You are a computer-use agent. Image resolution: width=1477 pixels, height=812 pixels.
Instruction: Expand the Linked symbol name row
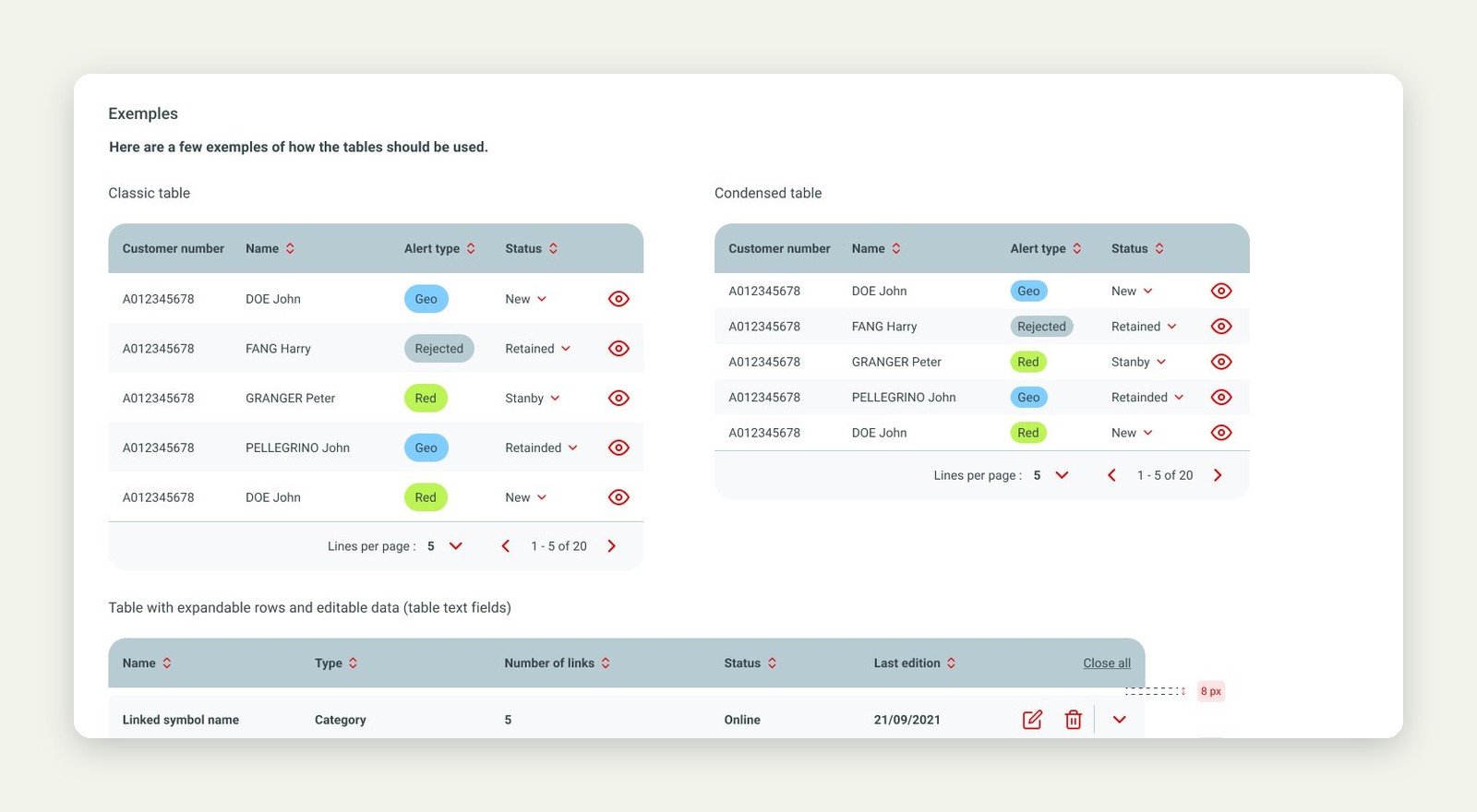1119,720
